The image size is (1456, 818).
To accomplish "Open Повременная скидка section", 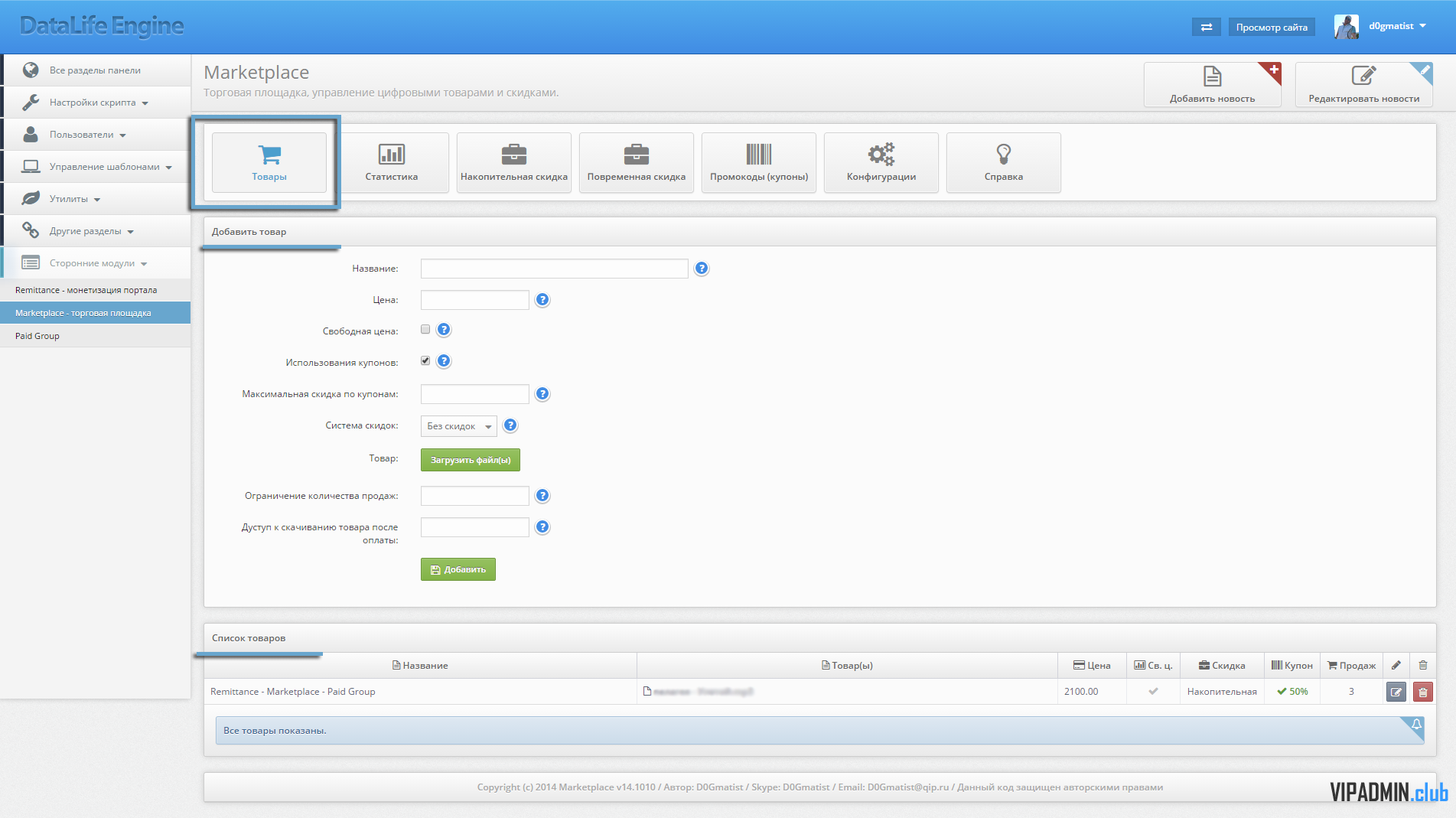I will pos(637,162).
